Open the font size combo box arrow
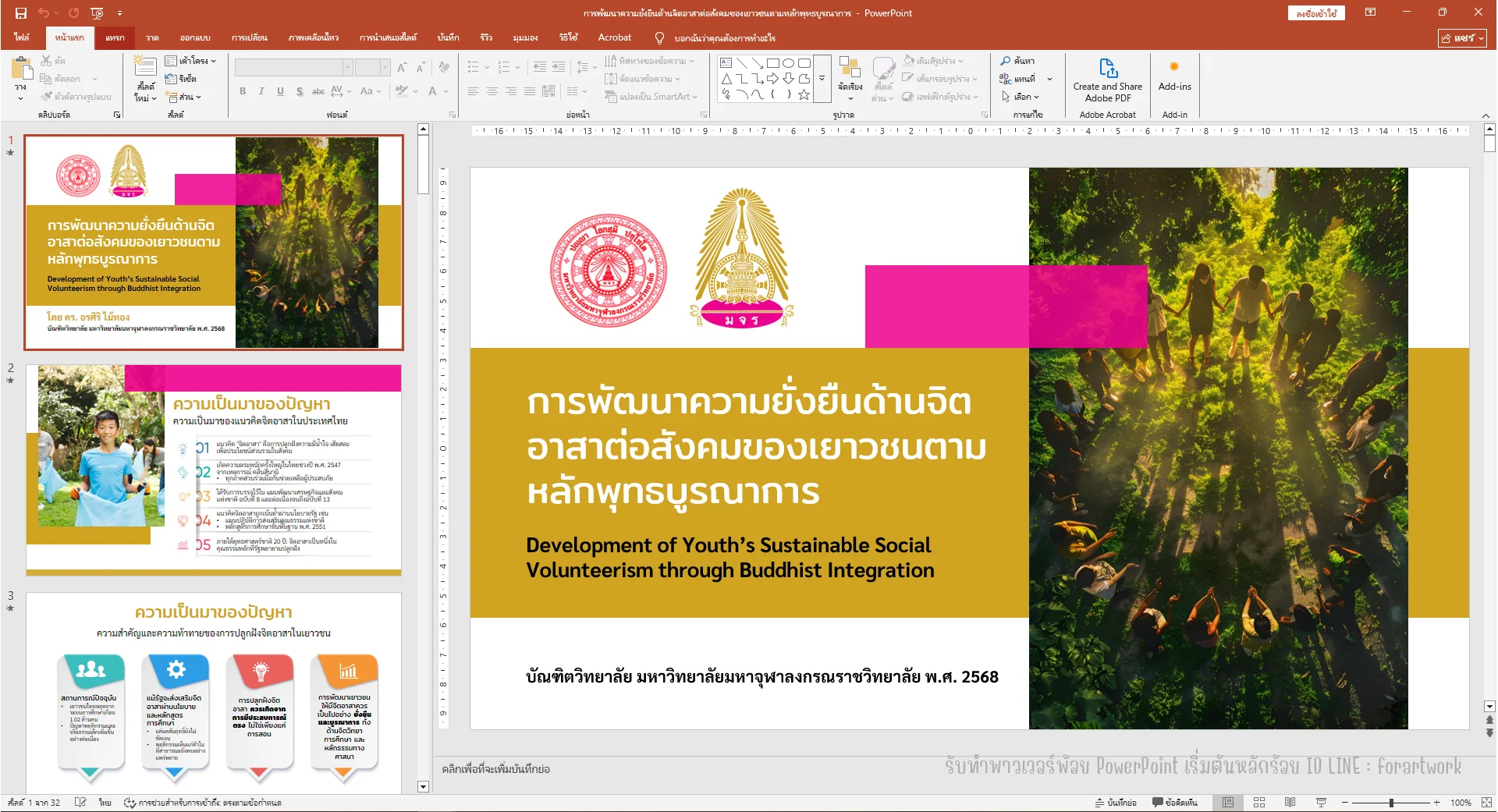 click(385, 68)
